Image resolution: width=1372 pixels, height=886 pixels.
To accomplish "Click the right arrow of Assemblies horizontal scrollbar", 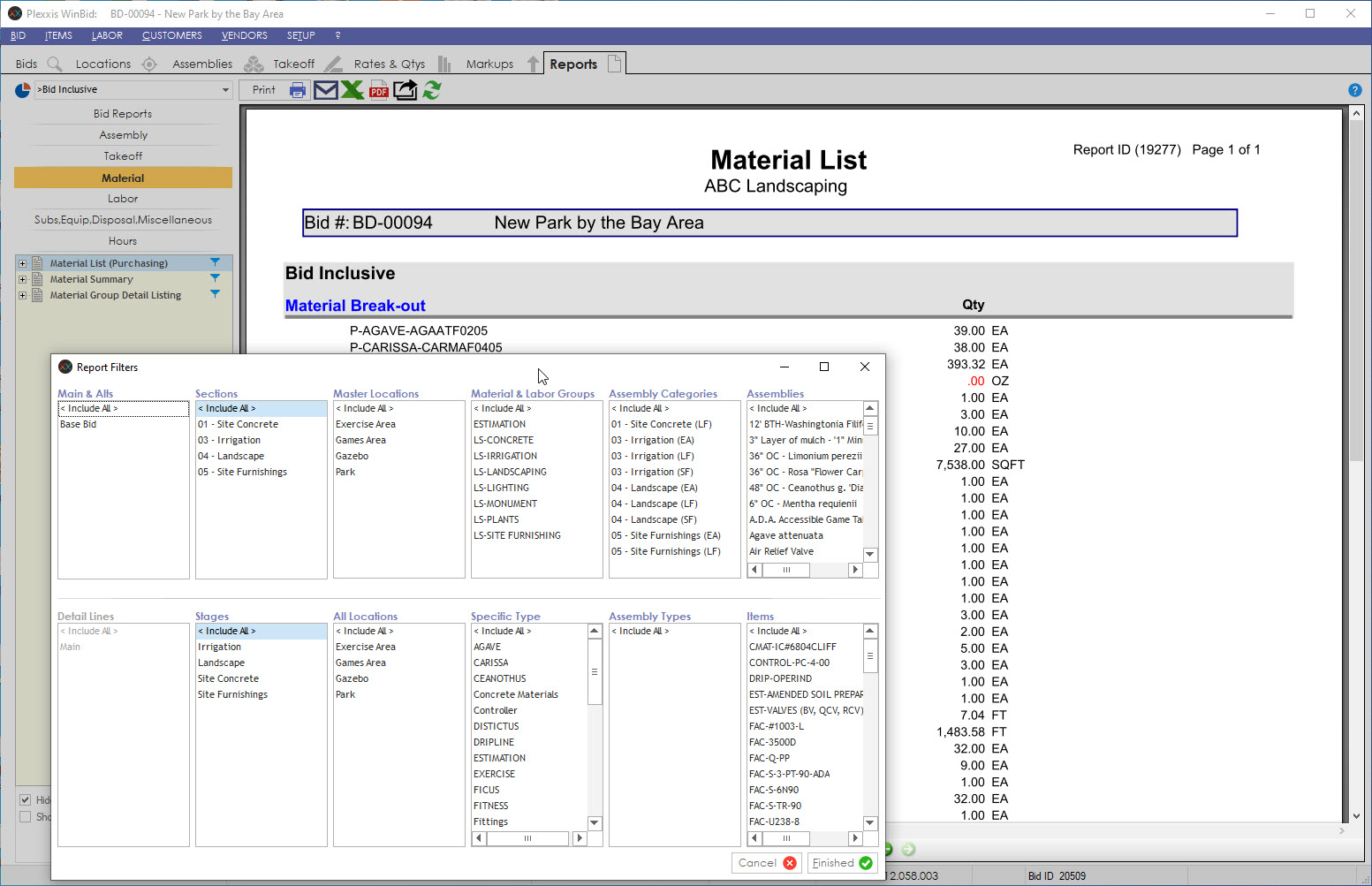I will click(x=855, y=570).
